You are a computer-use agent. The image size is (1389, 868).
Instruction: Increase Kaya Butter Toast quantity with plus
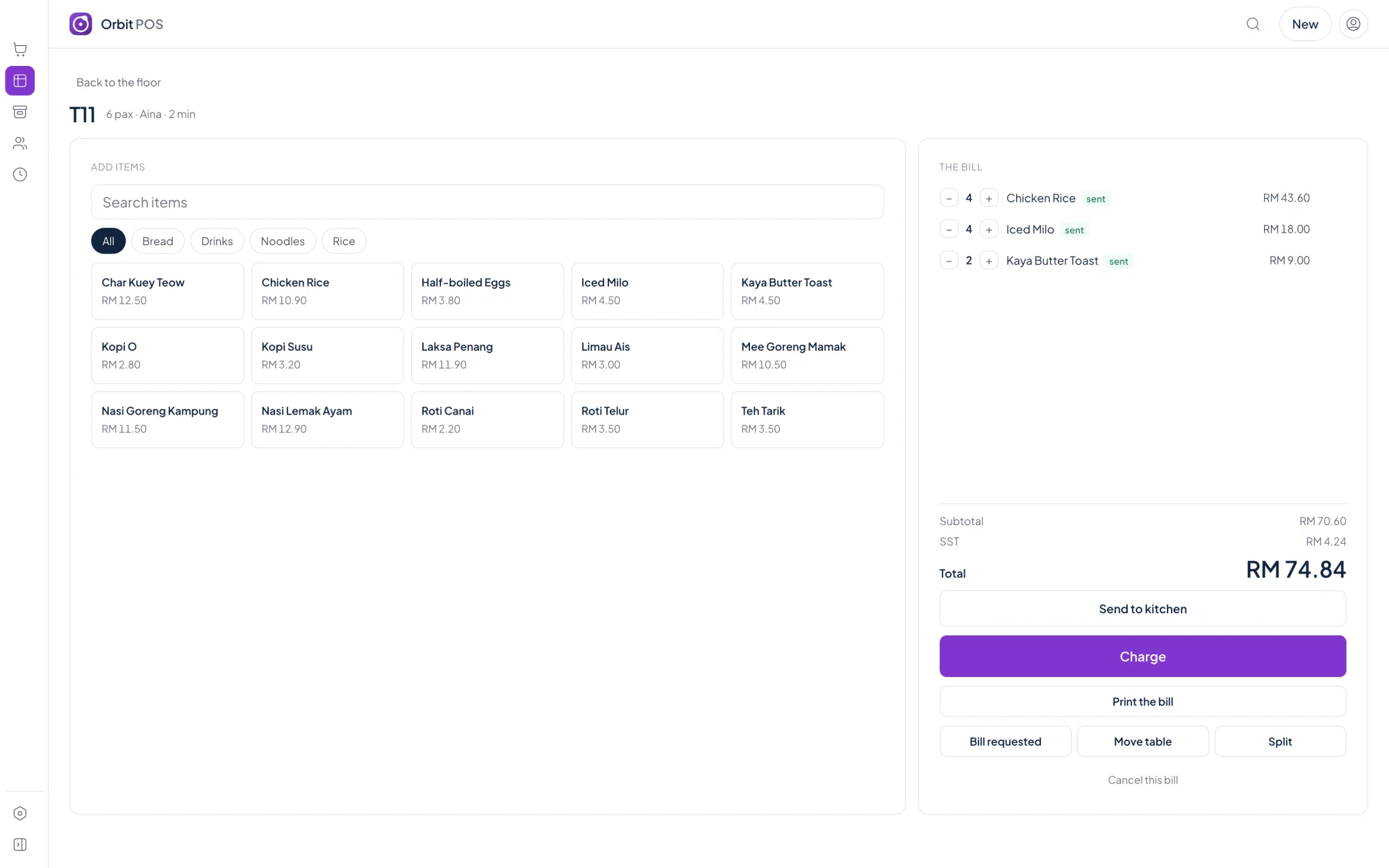coord(989,261)
